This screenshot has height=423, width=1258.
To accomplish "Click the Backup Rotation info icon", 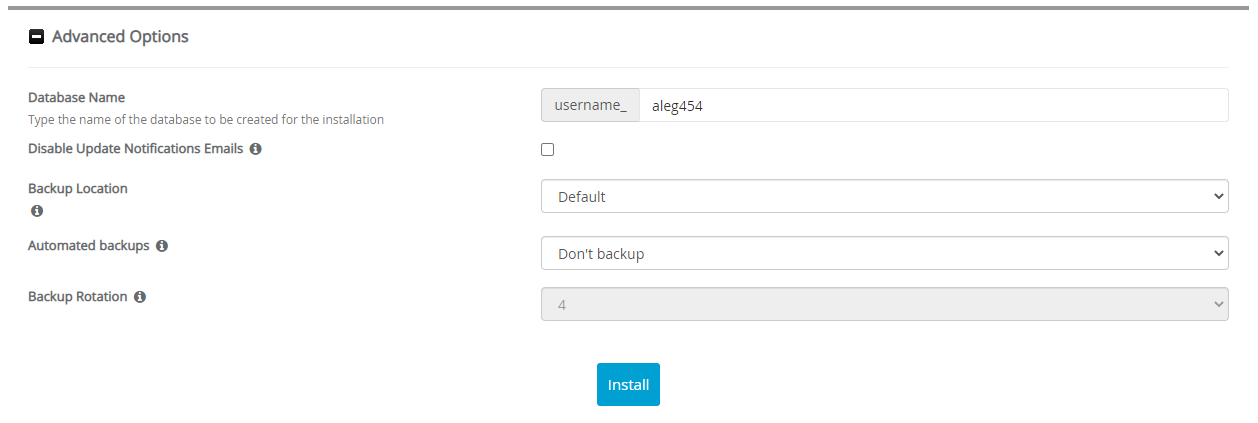I will (140, 297).
